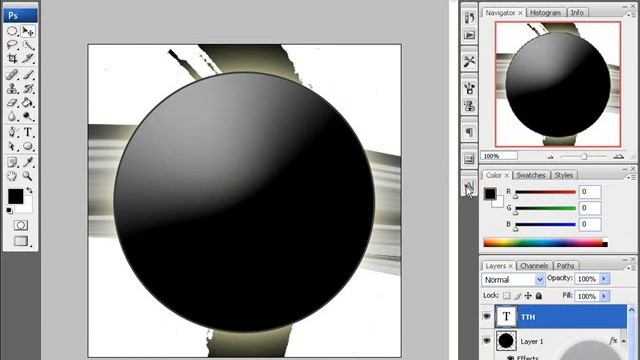Click the Navigator zoom percentage field
Viewport: 640px width, 360px height.
pos(499,156)
